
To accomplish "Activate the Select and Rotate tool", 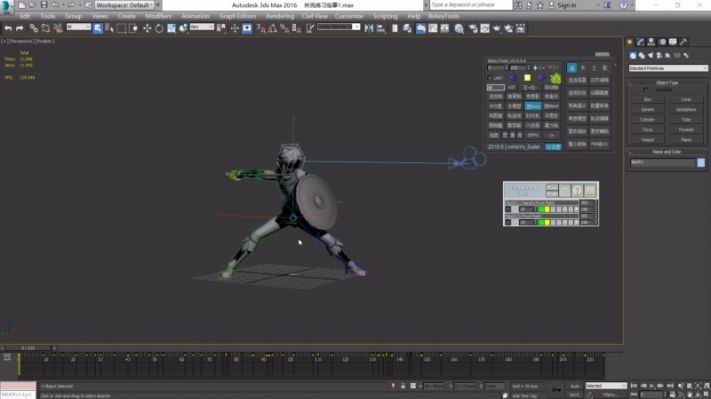I will [159, 28].
